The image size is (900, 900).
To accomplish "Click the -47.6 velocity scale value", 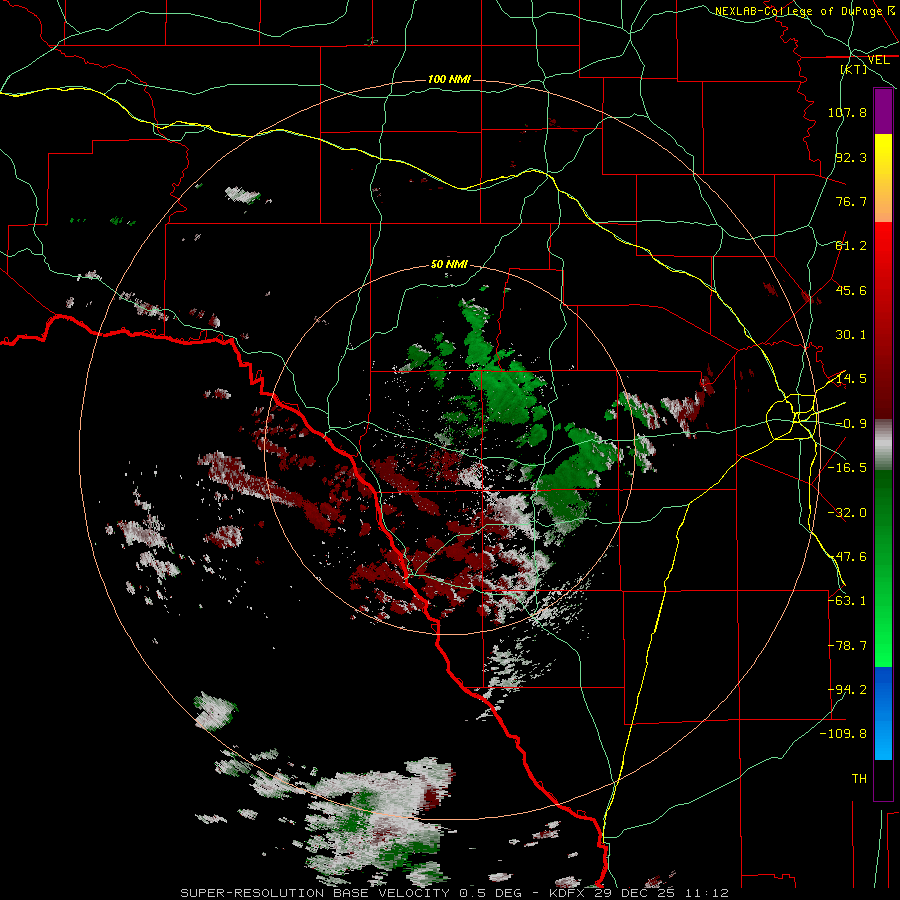I will click(847, 557).
